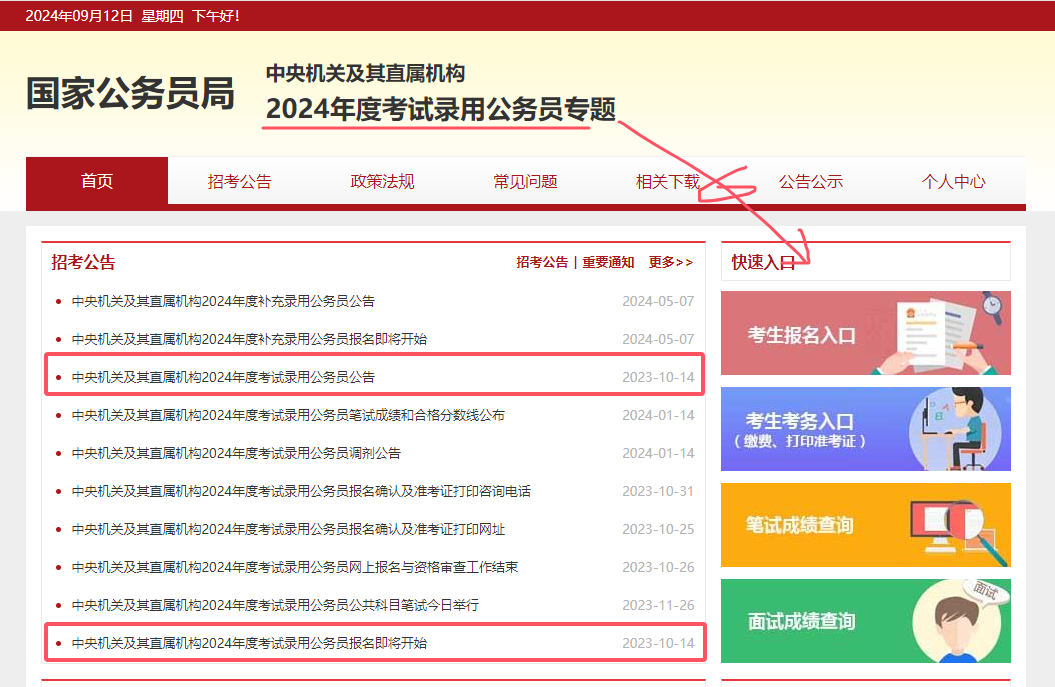Viewport: 1055px width, 687px height.
Task: Click the 国家公务员局 site title
Action: tap(131, 93)
